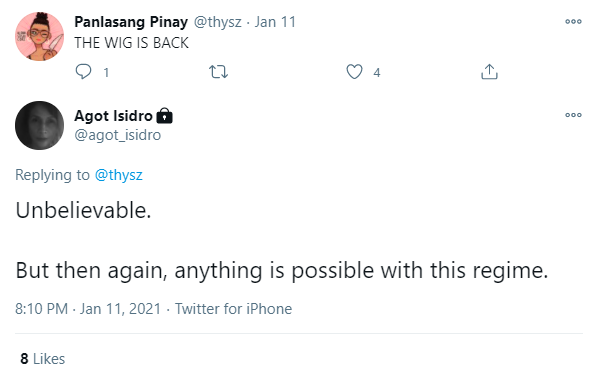Click the share upload icon
Screen dimensions: 597x378
click(489, 71)
